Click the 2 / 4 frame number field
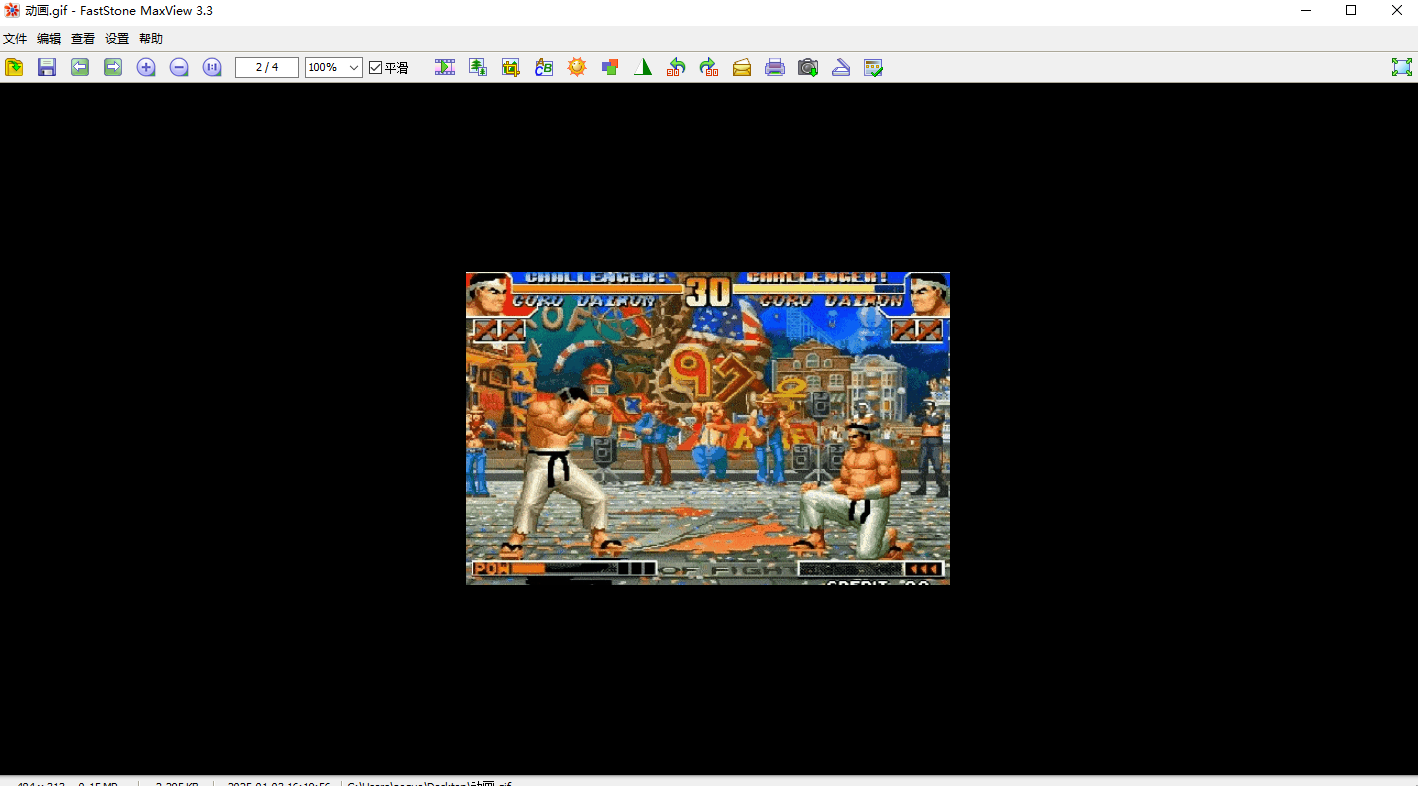This screenshot has height=786, width=1418. 267,67
